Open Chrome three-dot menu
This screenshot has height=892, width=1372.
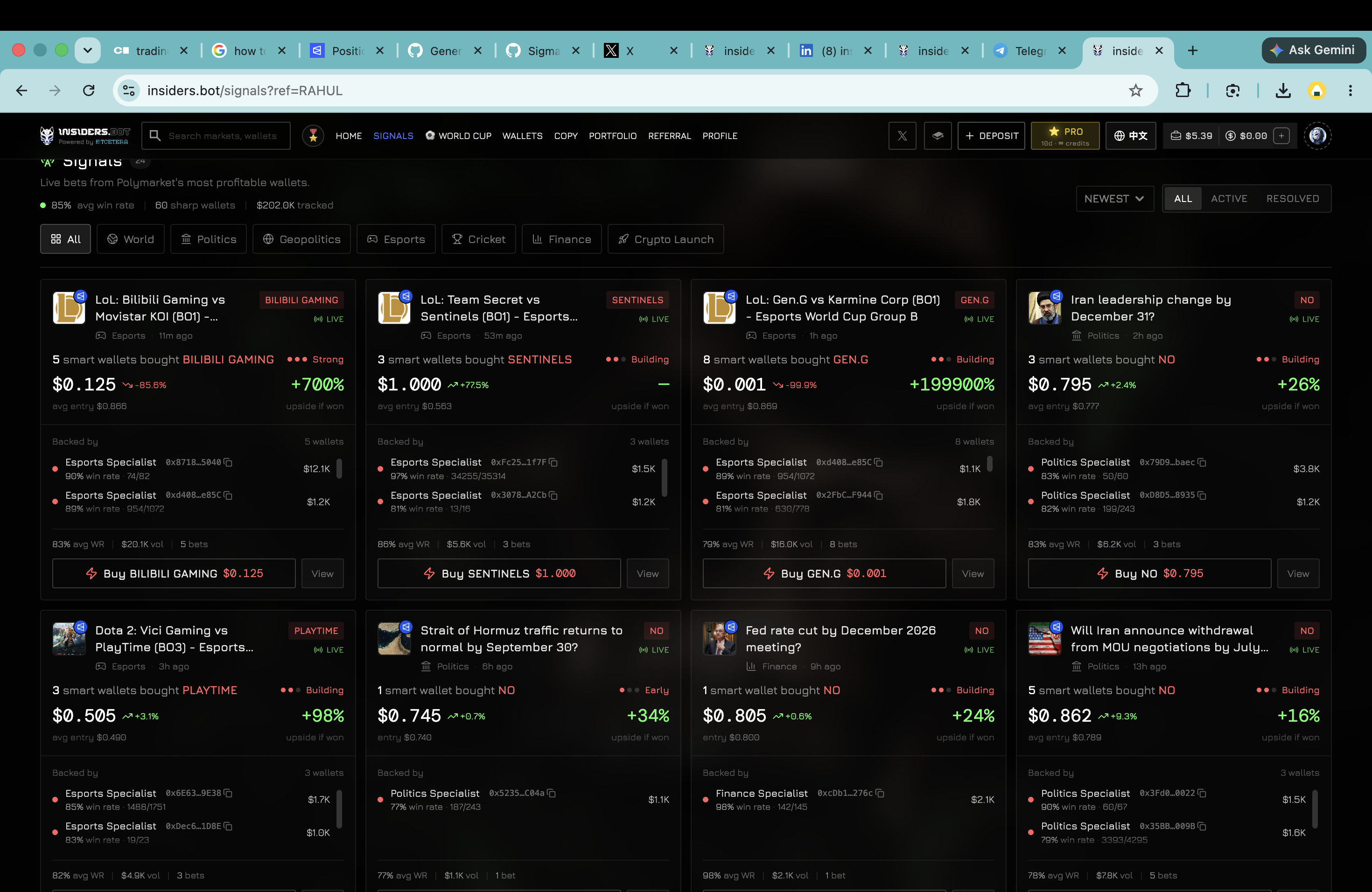click(x=1351, y=91)
